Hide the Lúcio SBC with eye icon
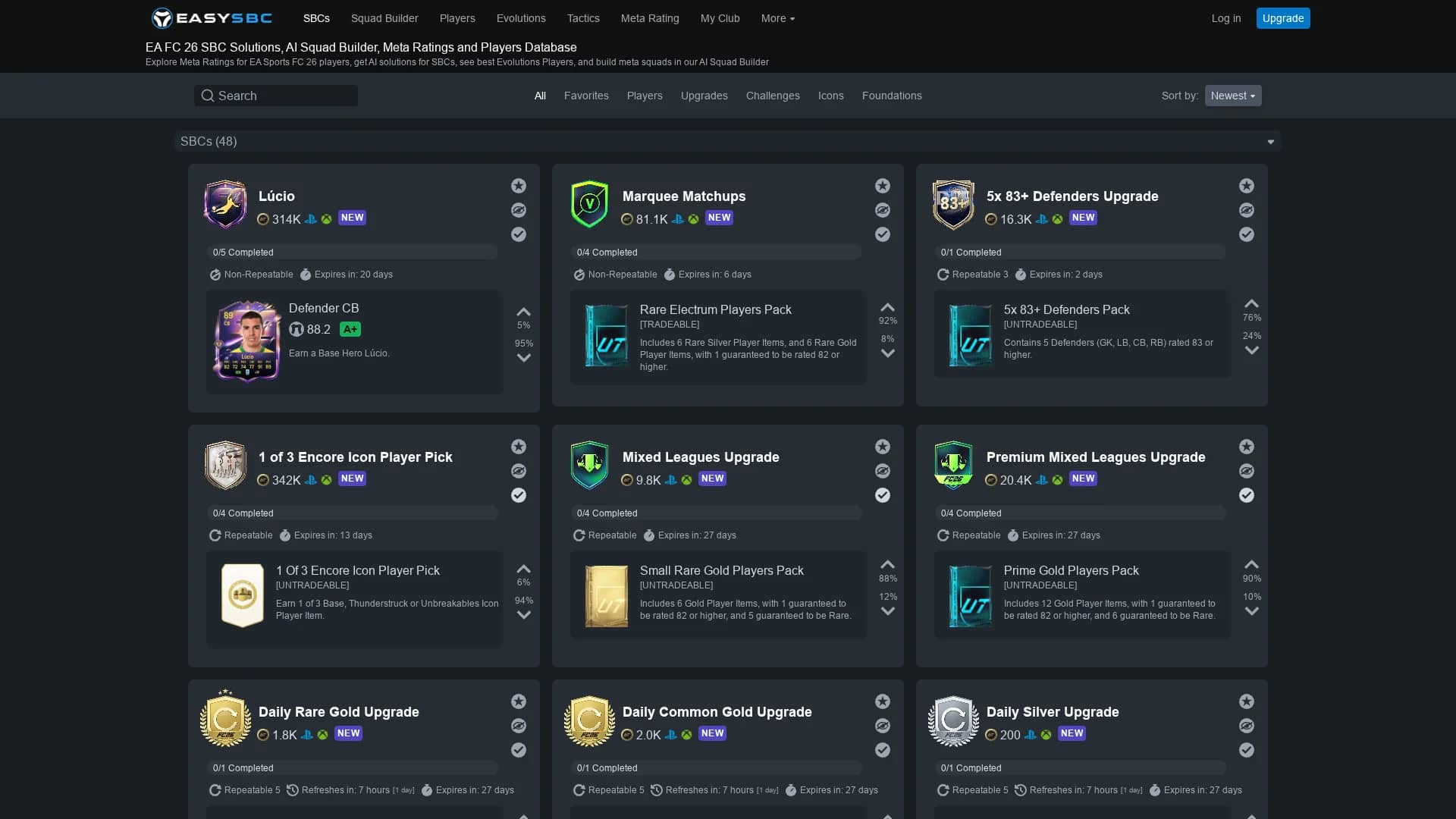Image resolution: width=1456 pixels, height=819 pixels. pyautogui.click(x=519, y=210)
